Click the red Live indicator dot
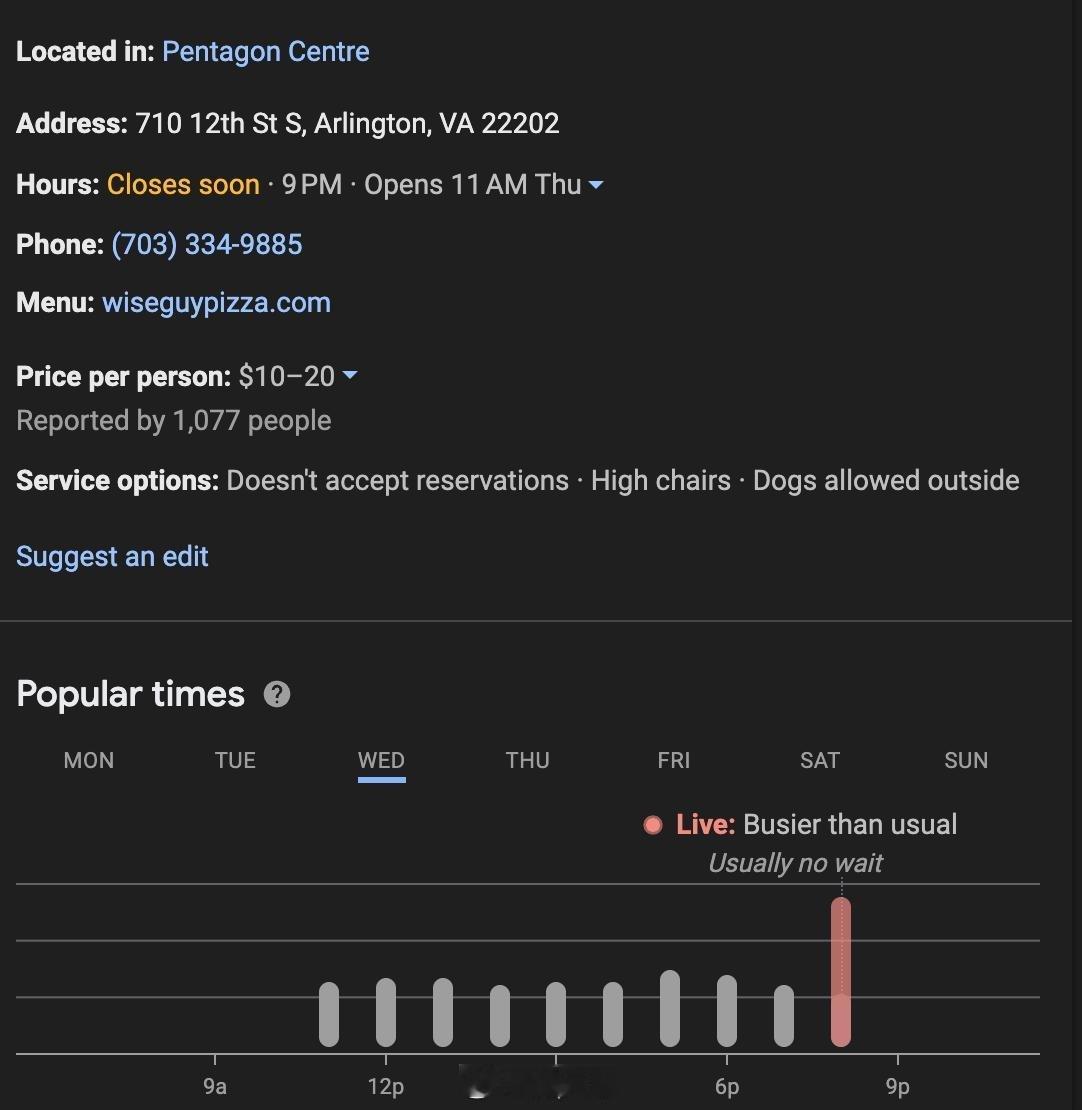1082x1110 pixels. pos(653,825)
